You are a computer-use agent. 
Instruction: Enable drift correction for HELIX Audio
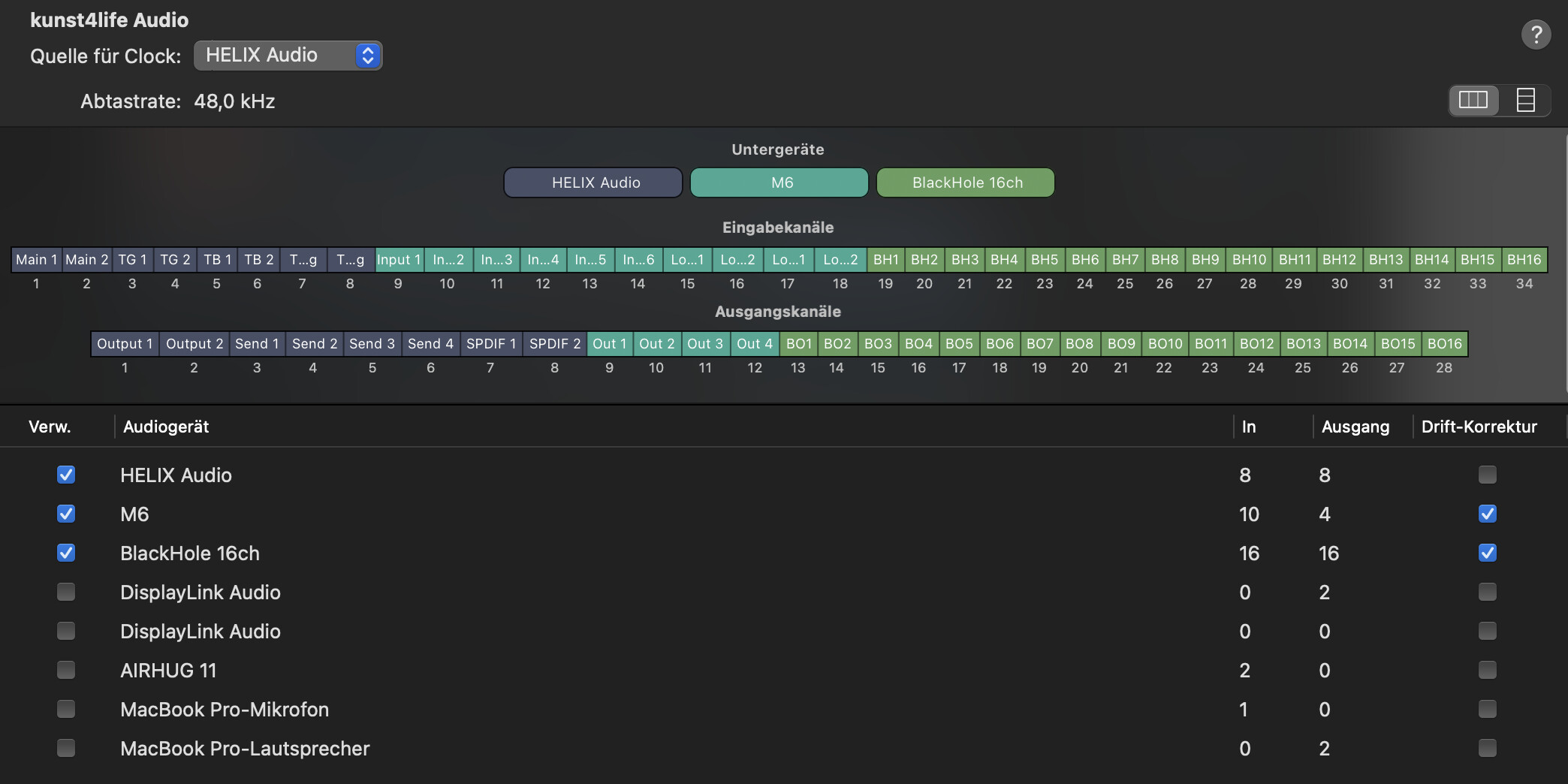coord(1487,475)
